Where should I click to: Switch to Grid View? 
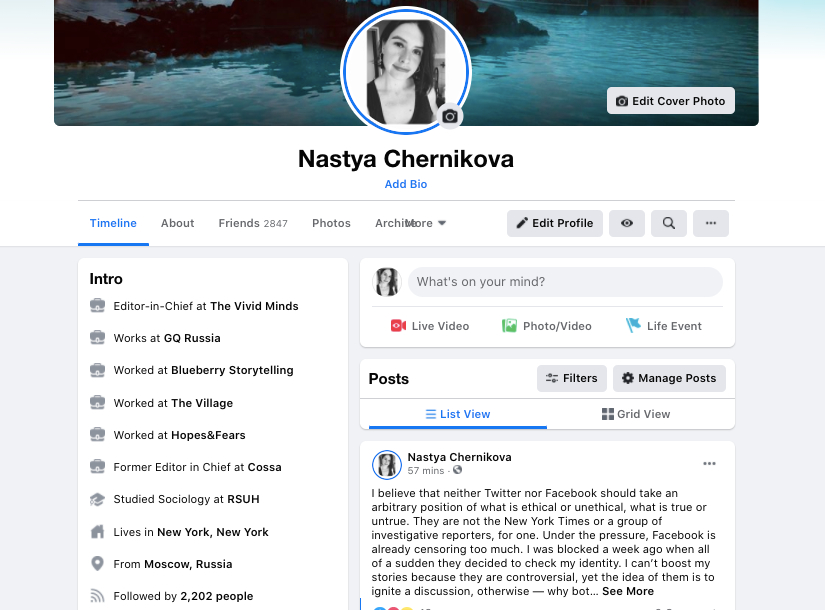pos(636,414)
